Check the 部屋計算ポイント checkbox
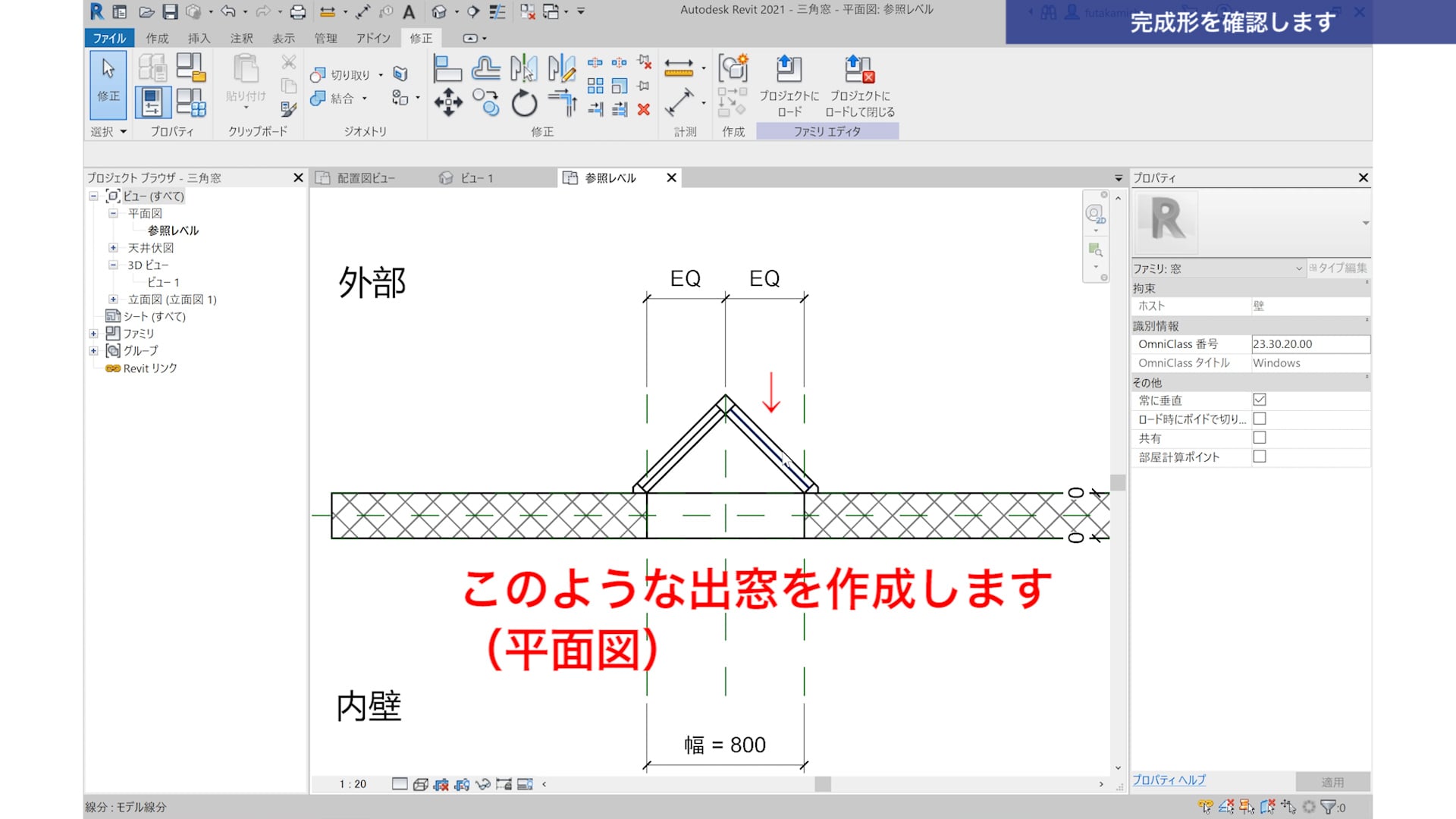Screen dimensions: 1456x819 pyautogui.click(x=1260, y=457)
